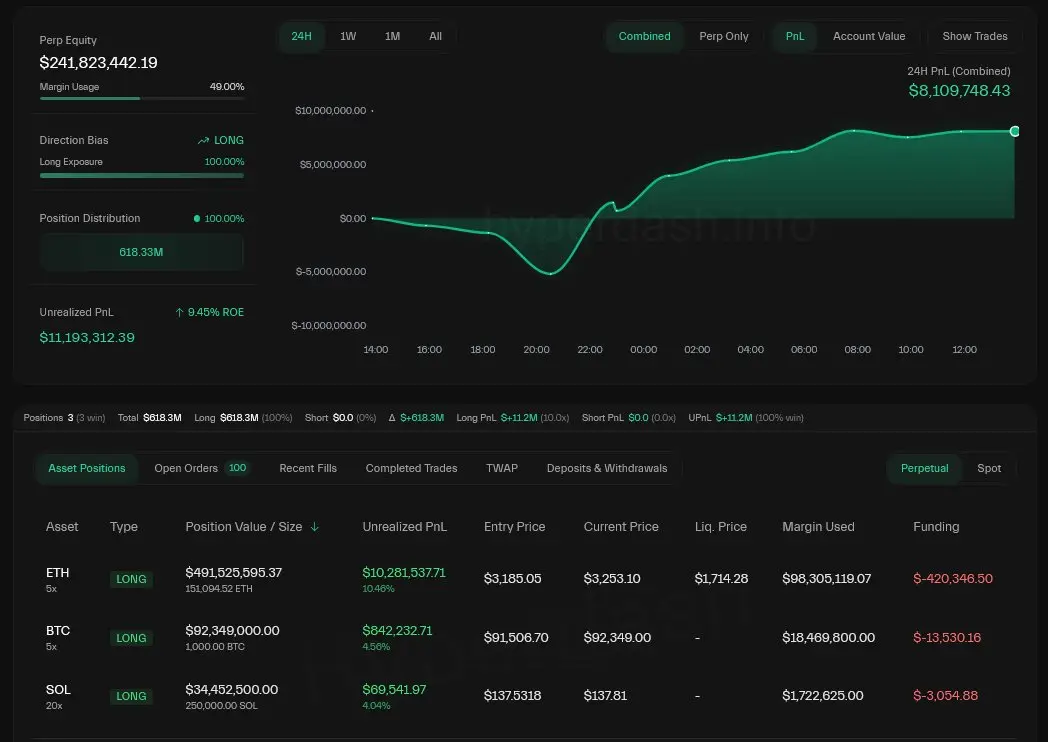The height and width of the screenshot is (742, 1048).
Task: Select the 1W time range
Action: click(x=348, y=36)
